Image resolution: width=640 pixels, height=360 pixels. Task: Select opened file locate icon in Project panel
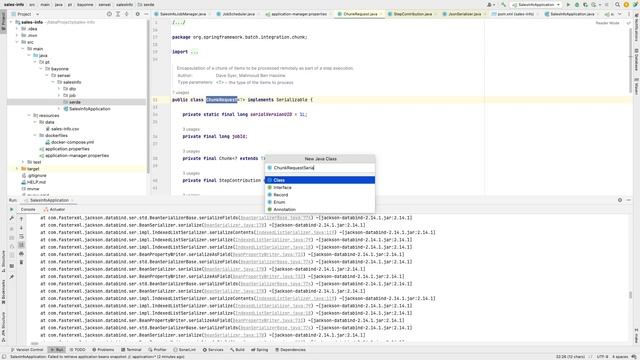[x=109, y=14]
